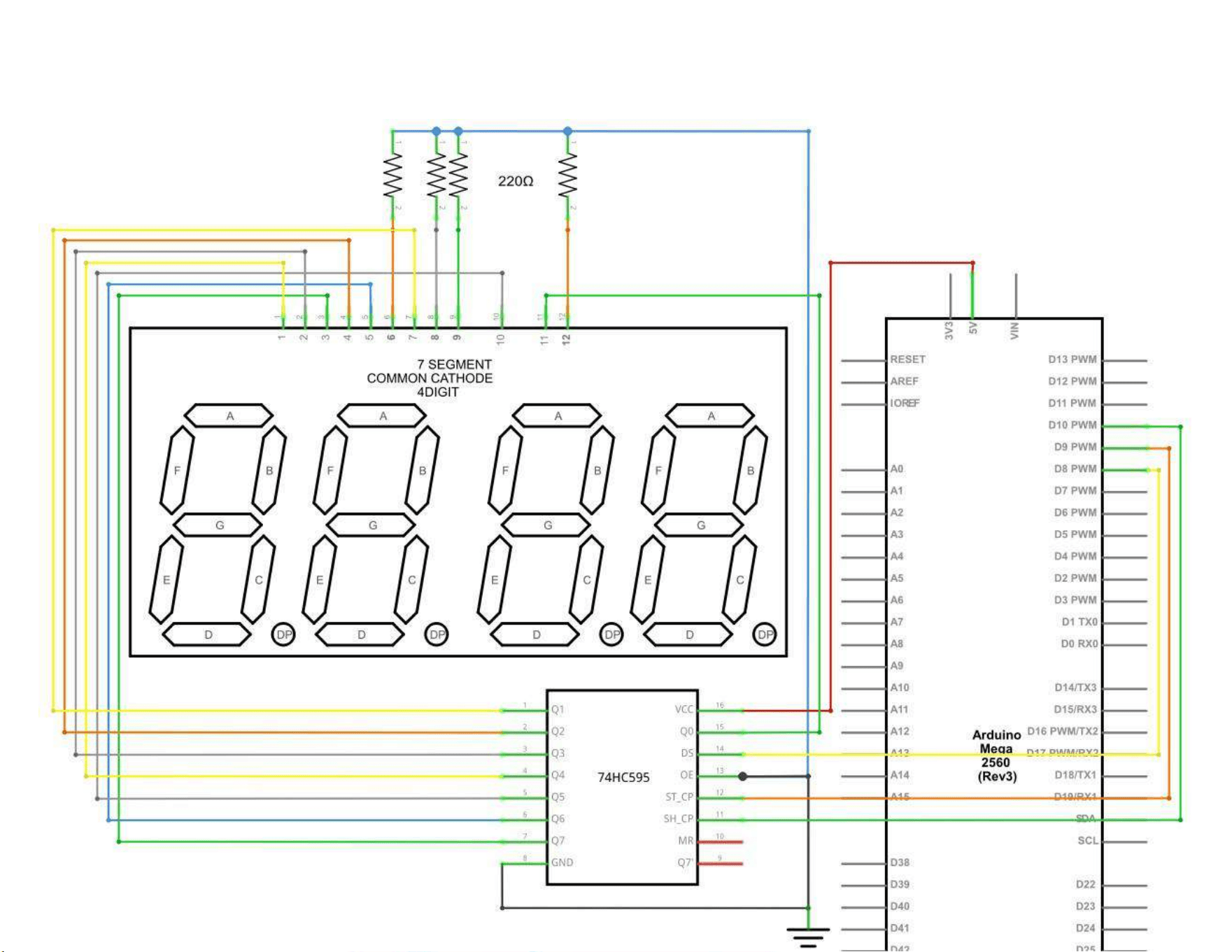Click the junction dot on the OE line

(742, 776)
